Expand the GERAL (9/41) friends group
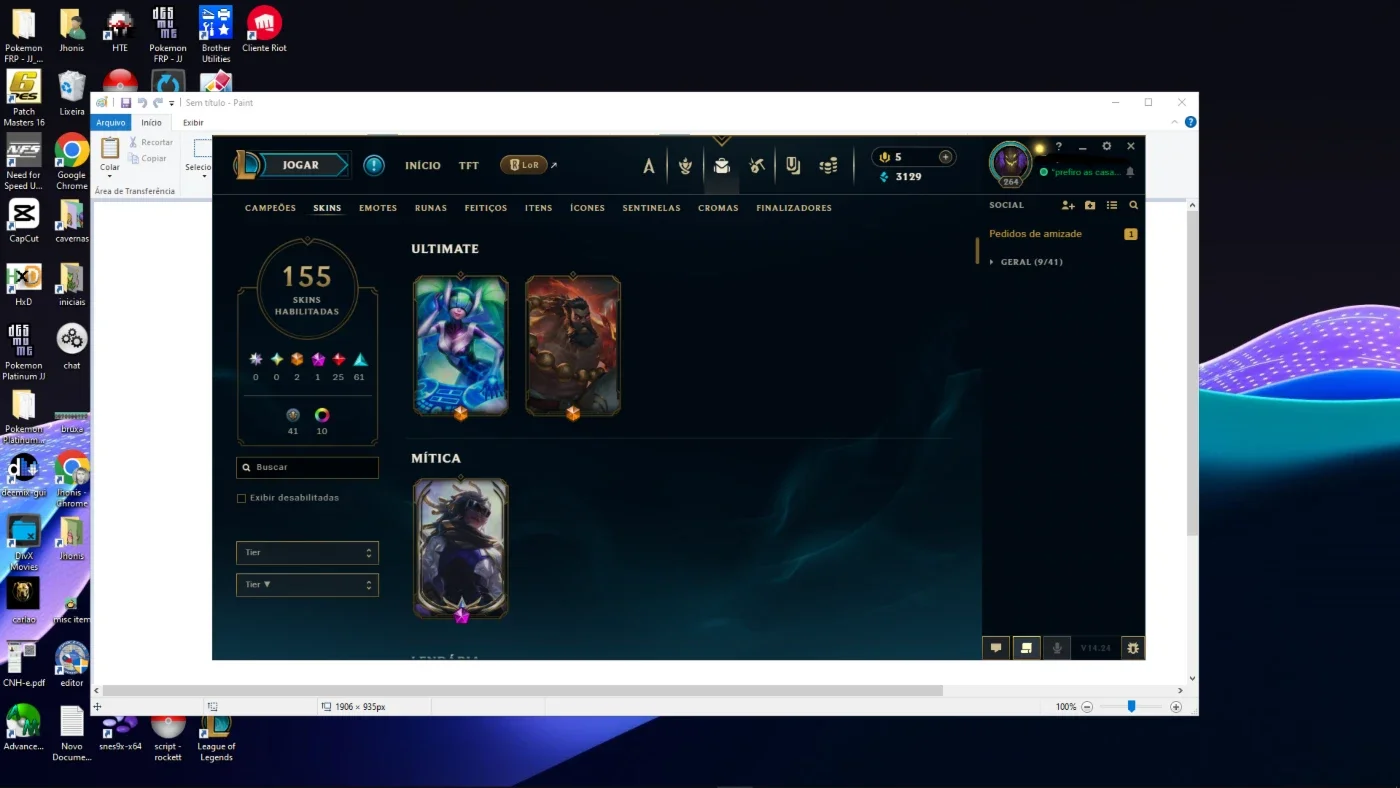Image resolution: width=1400 pixels, height=788 pixels. click(x=1026, y=262)
